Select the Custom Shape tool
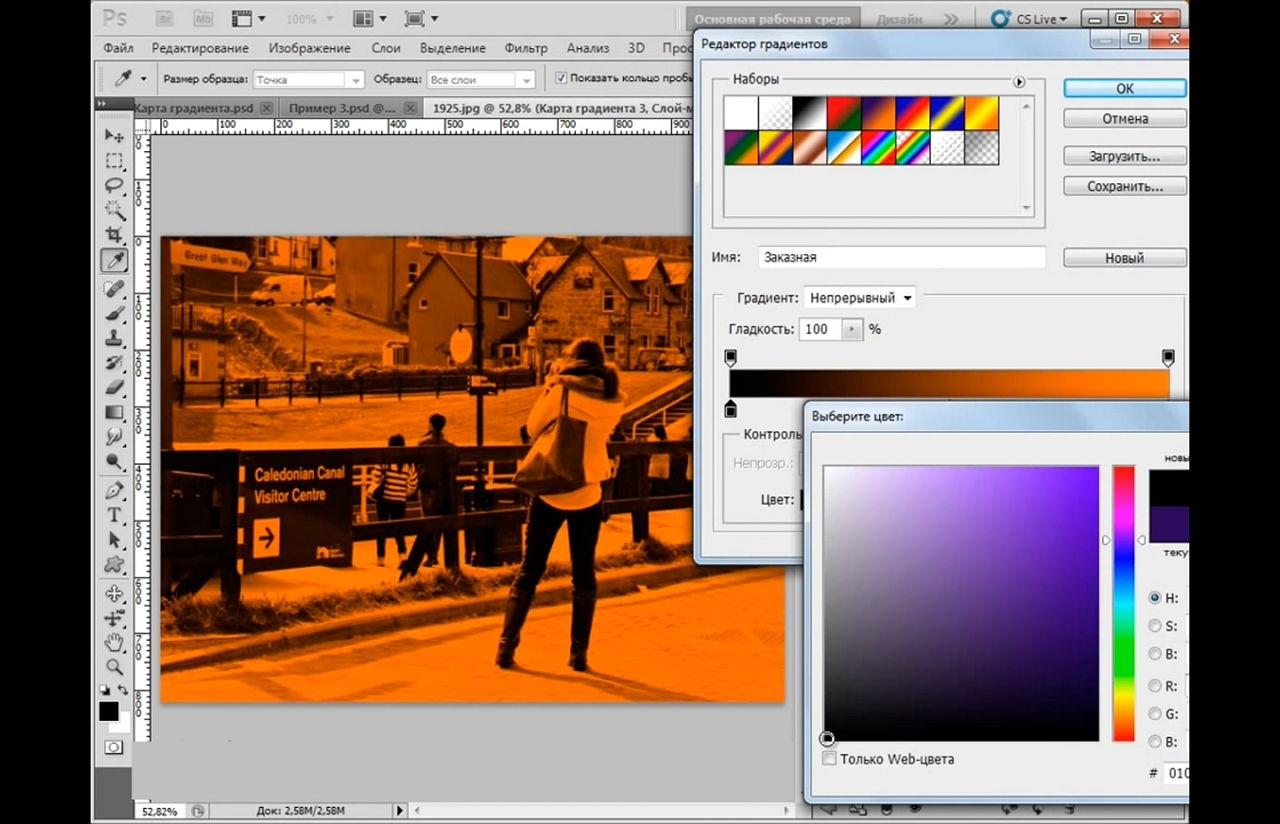The height and width of the screenshot is (824, 1280). (x=114, y=565)
